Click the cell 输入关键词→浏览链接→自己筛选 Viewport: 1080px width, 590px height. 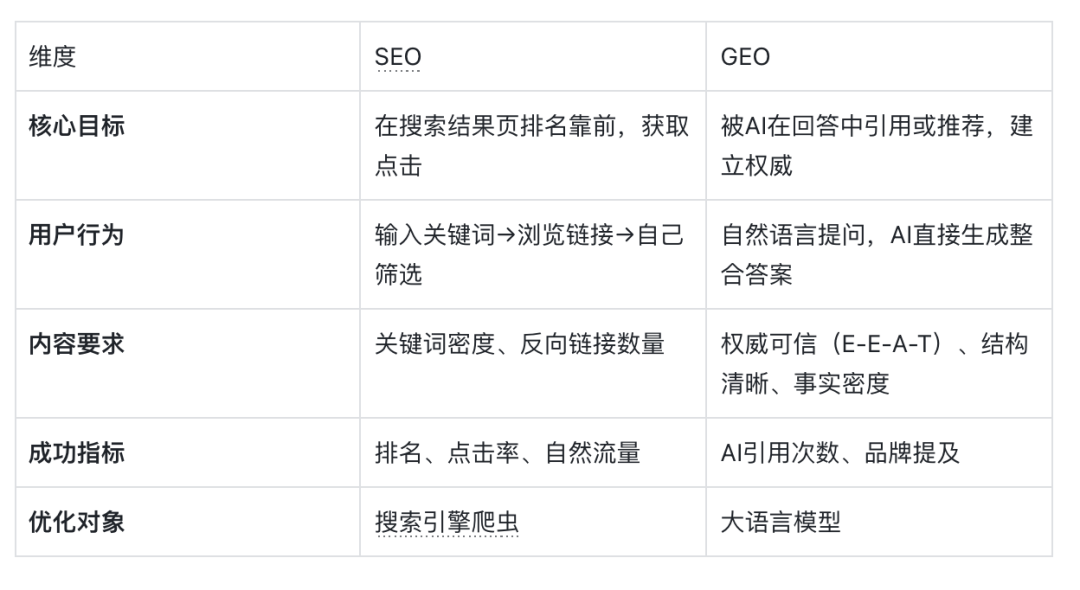tap(533, 254)
